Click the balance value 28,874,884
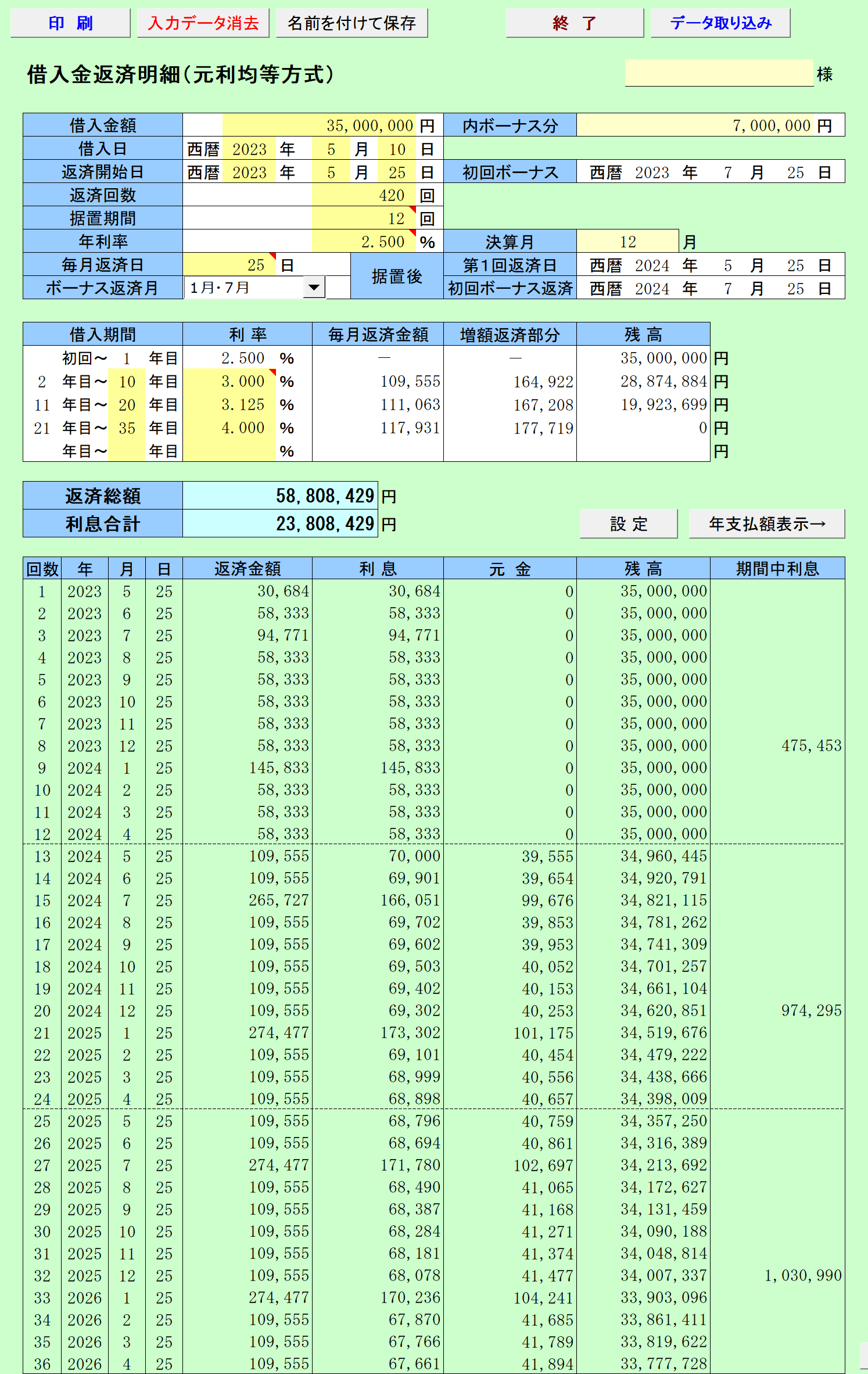Viewport: 868px width, 1374px height. [x=663, y=382]
